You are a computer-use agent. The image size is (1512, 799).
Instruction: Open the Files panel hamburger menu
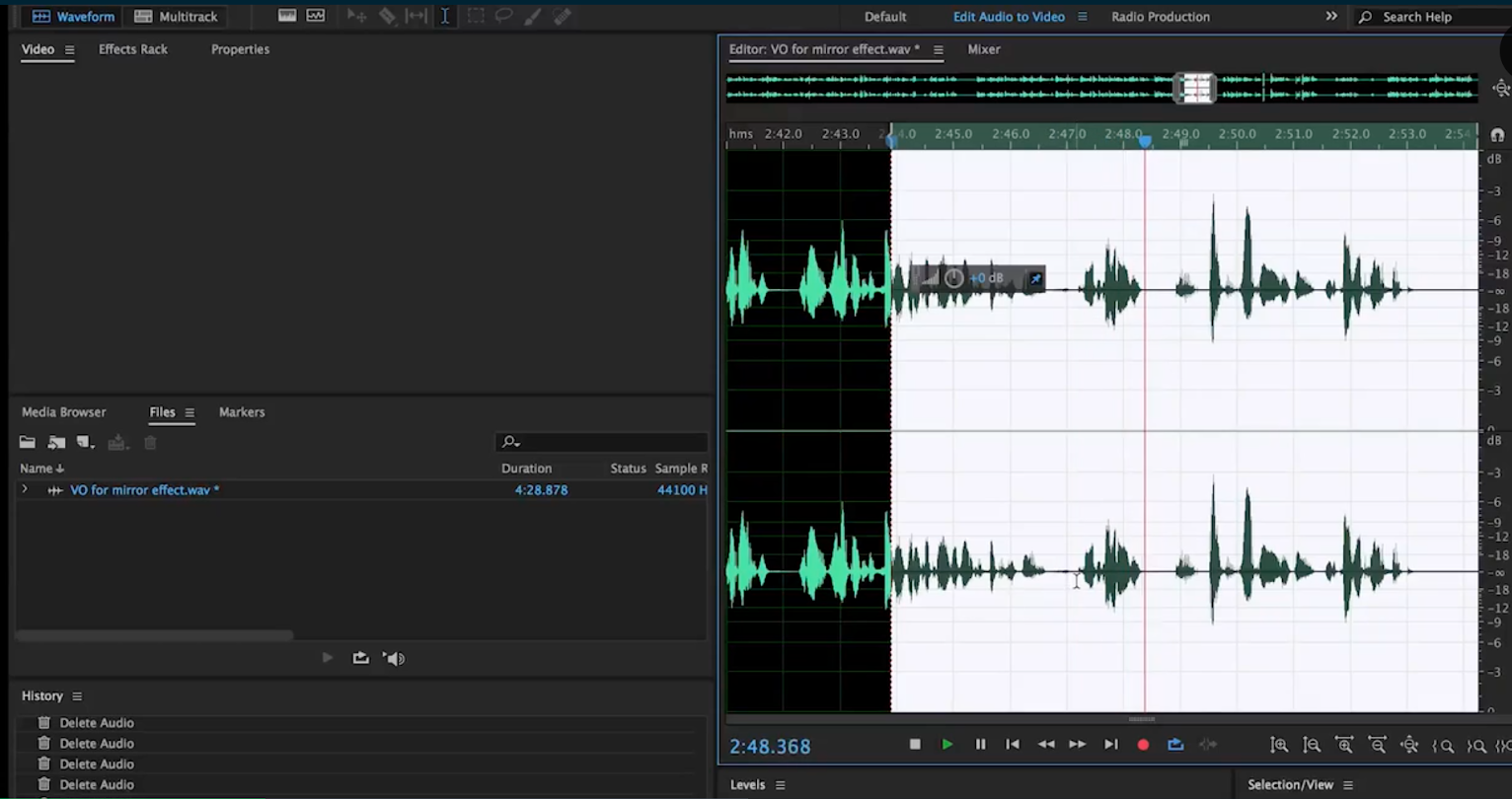pos(189,413)
